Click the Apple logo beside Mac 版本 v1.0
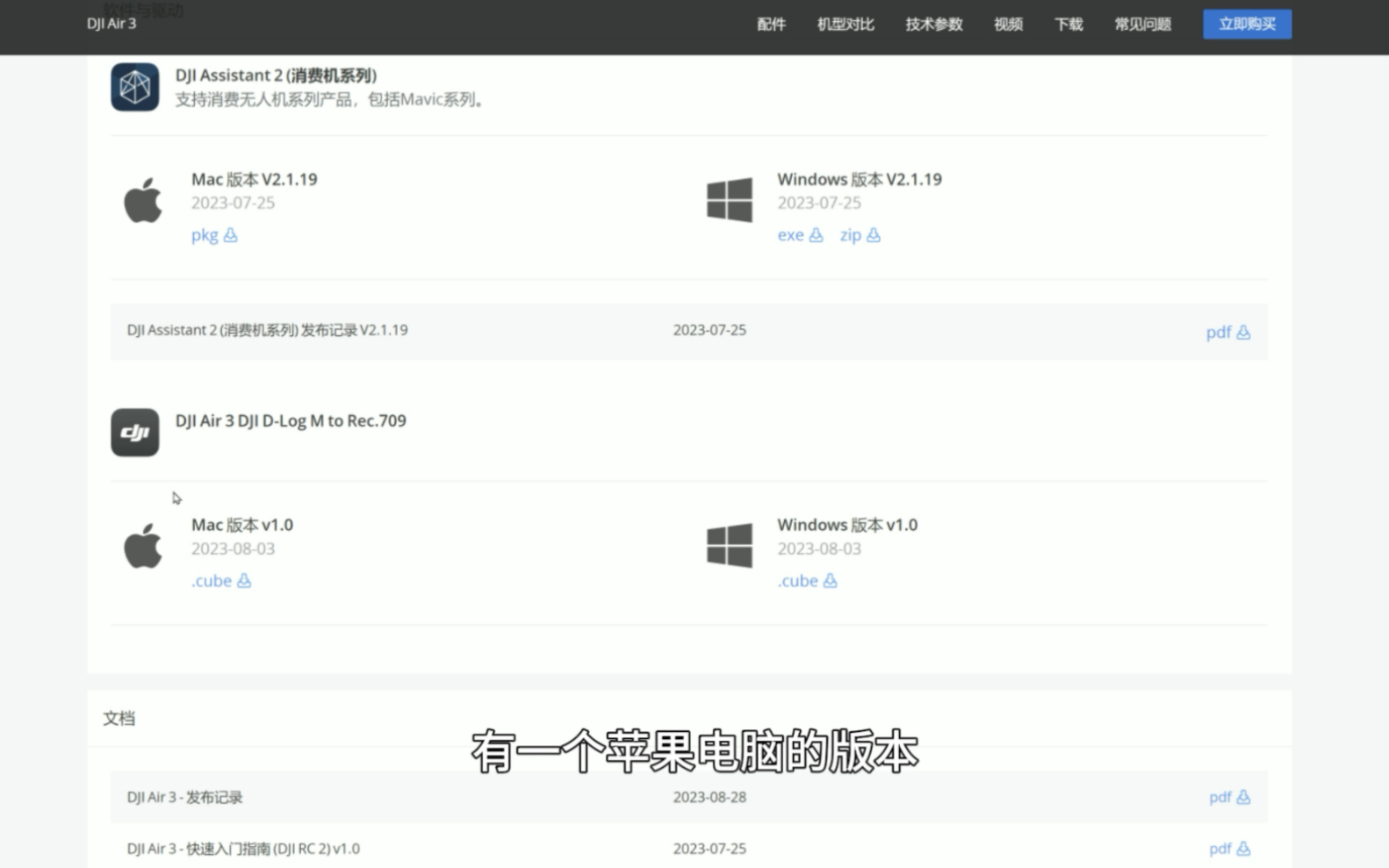 coord(143,546)
